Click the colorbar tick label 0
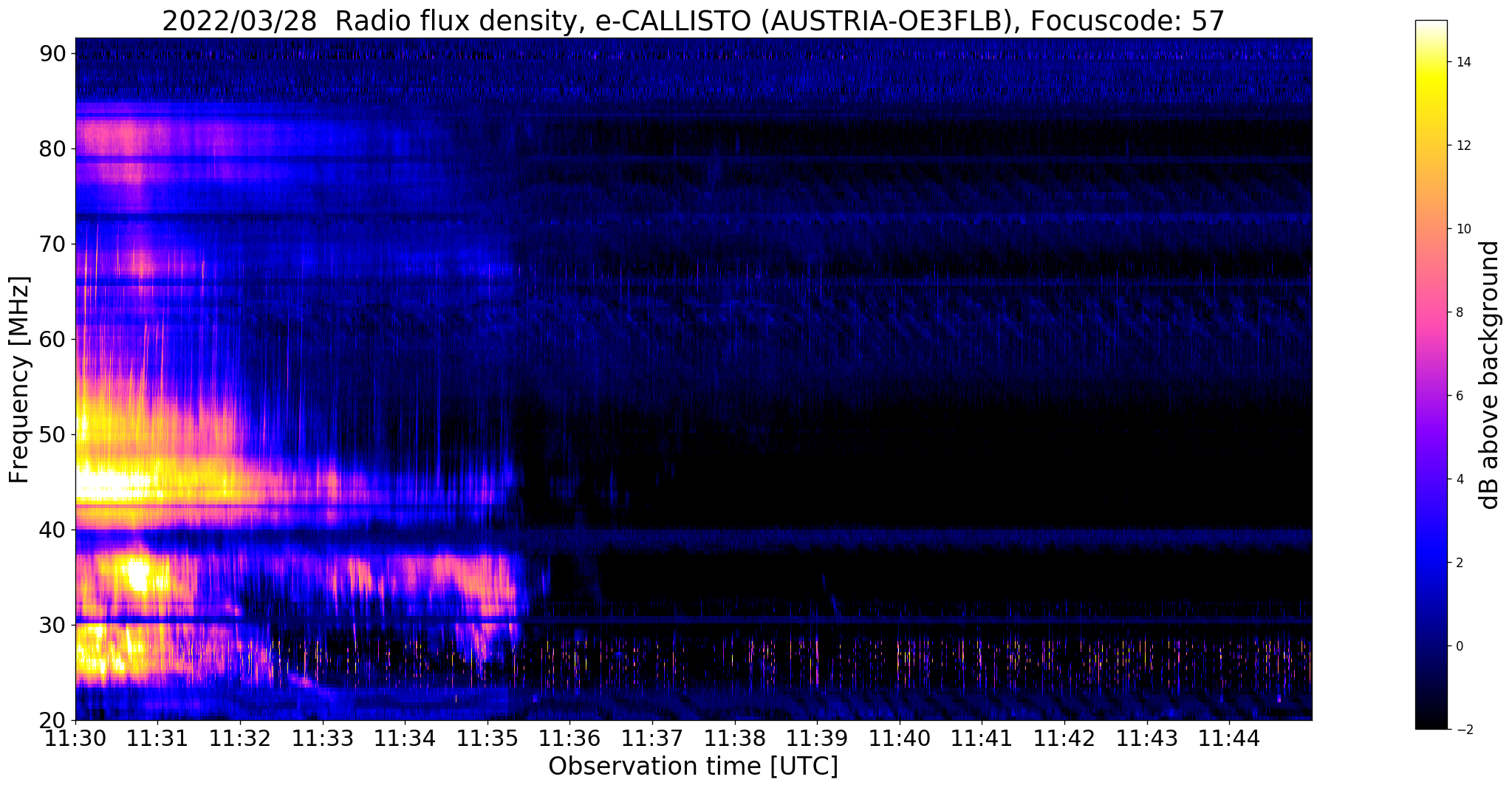Viewport: 1512px width, 788px height. click(1460, 646)
